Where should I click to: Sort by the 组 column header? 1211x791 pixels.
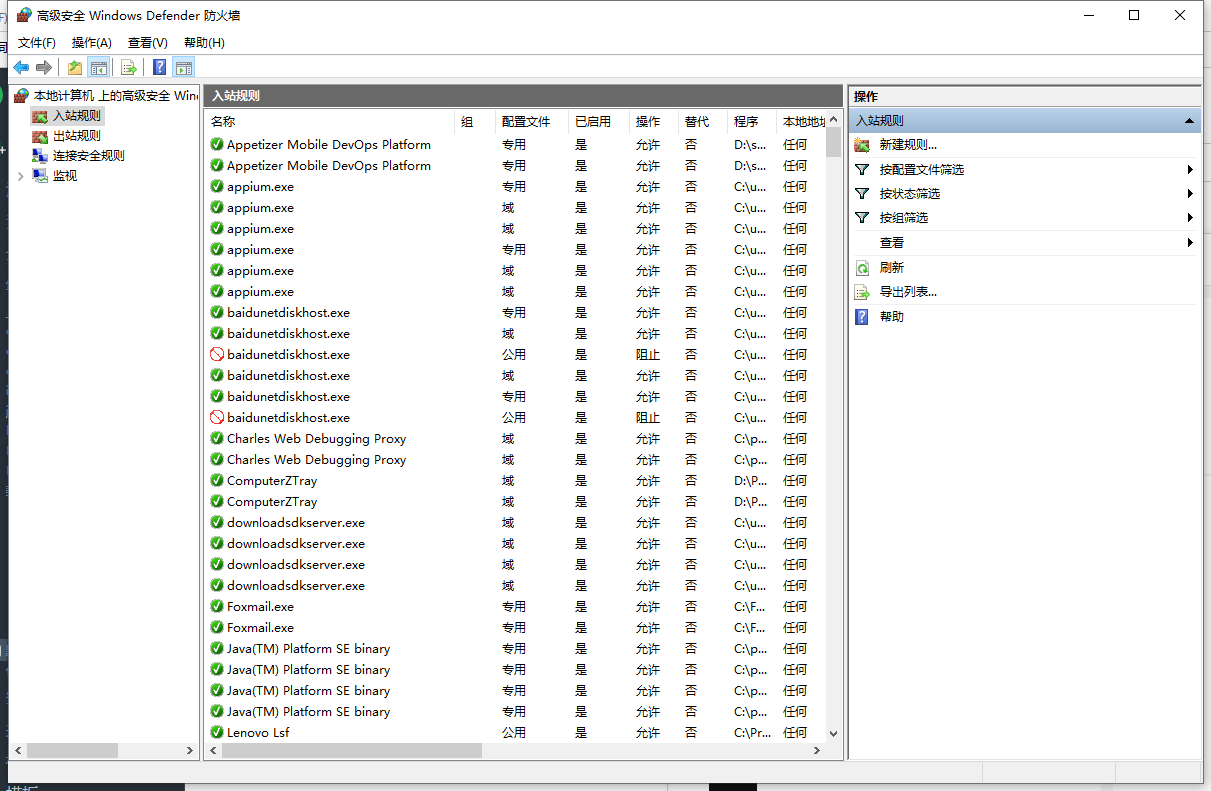(x=475, y=121)
